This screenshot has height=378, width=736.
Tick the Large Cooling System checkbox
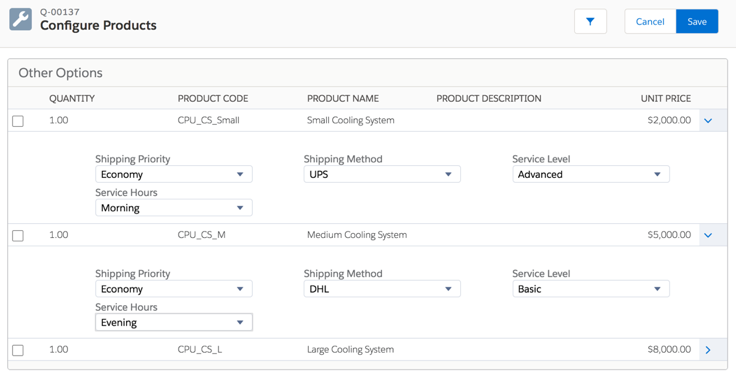pyautogui.click(x=18, y=350)
